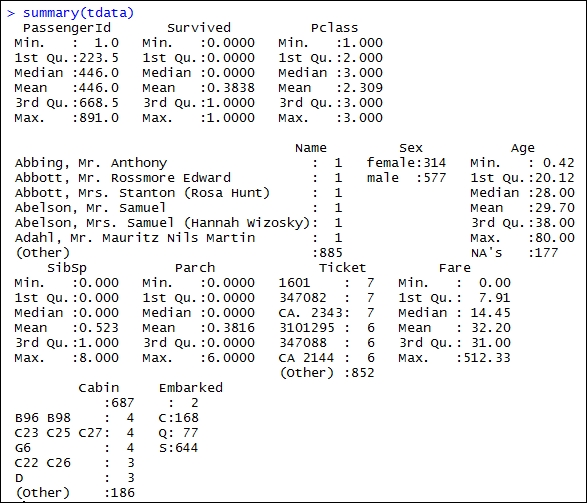Click the Pclass column header
Viewport: 587px width, 503px height.
[334, 28]
